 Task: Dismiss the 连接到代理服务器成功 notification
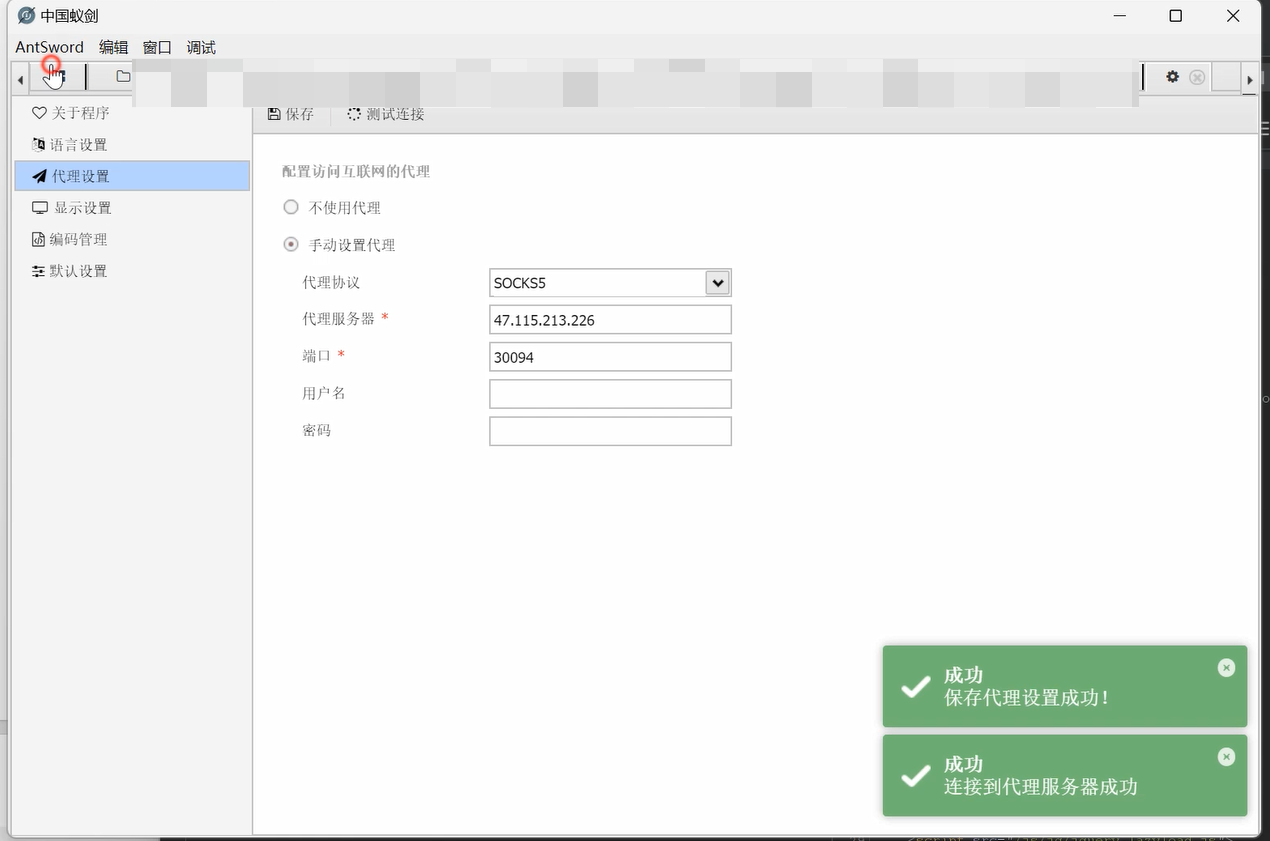1226,758
